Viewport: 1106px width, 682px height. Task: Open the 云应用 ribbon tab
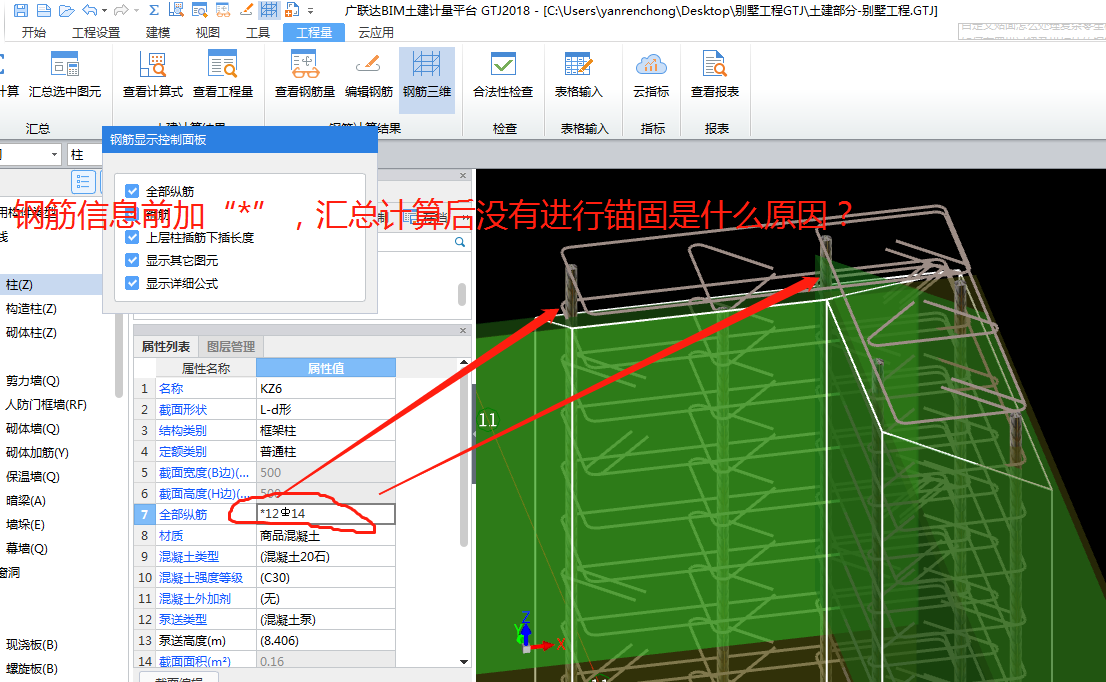pyautogui.click(x=375, y=32)
